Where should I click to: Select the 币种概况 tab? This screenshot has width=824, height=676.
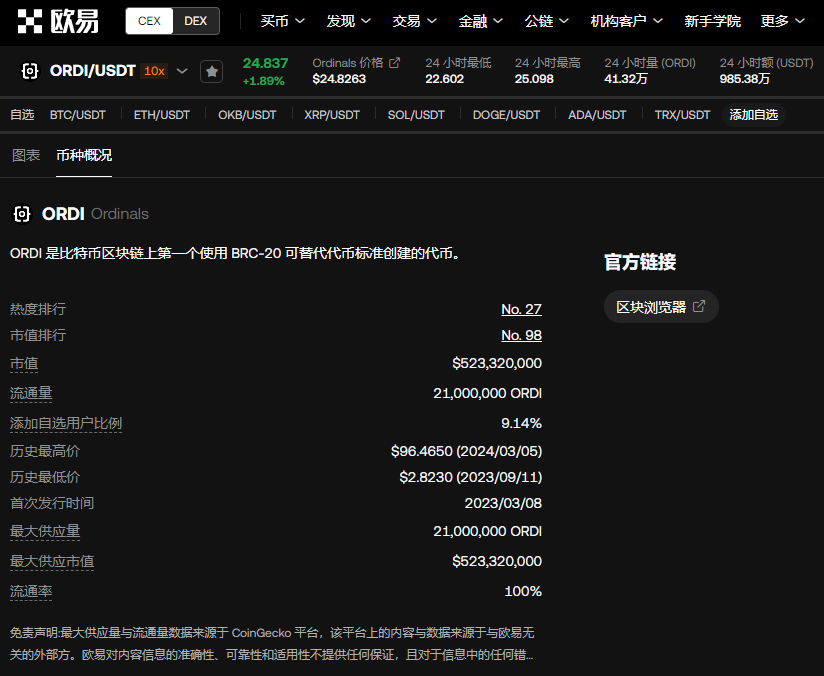[84, 155]
